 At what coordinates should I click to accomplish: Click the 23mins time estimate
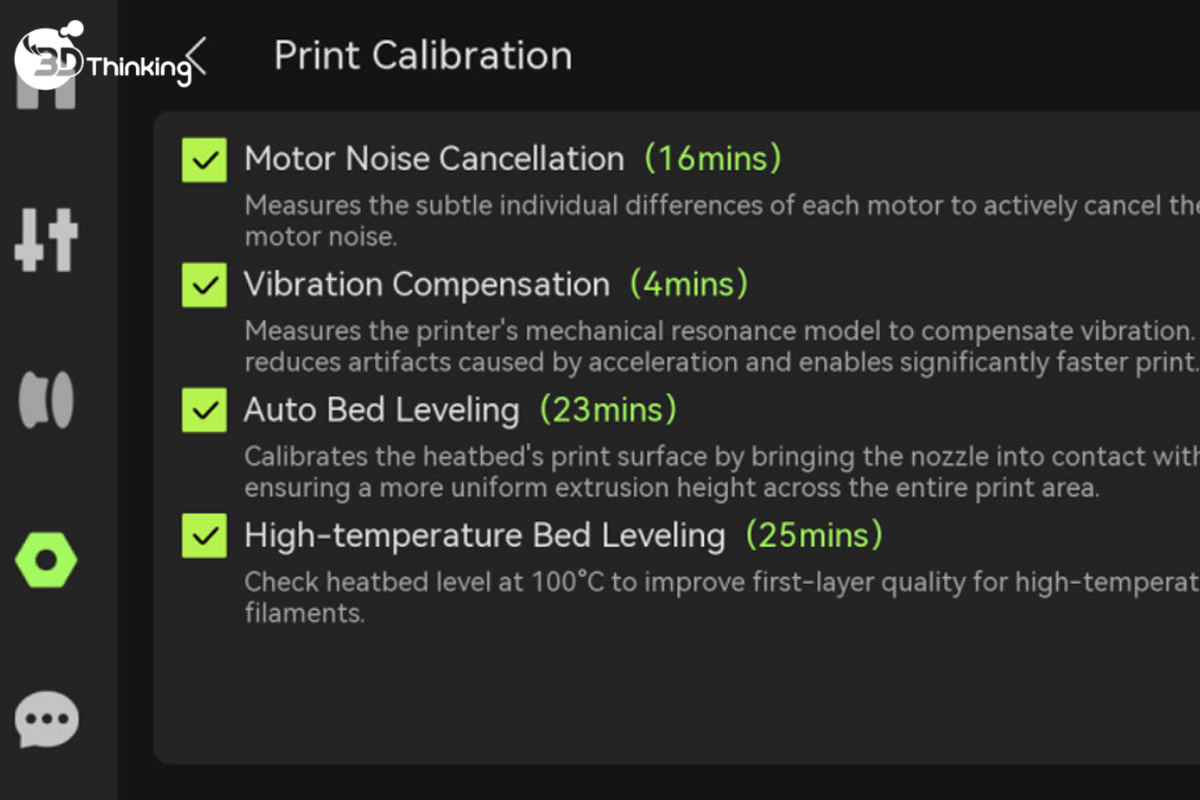[x=608, y=409]
